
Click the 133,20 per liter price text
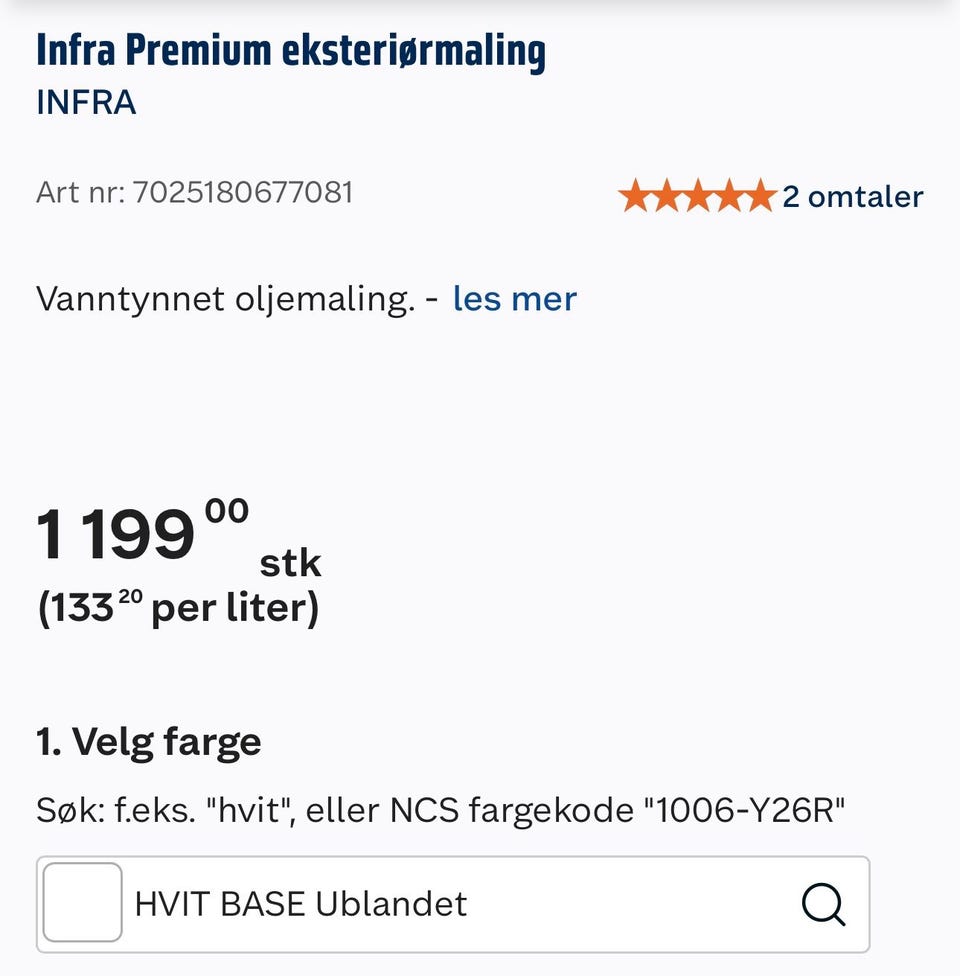[x=178, y=608]
